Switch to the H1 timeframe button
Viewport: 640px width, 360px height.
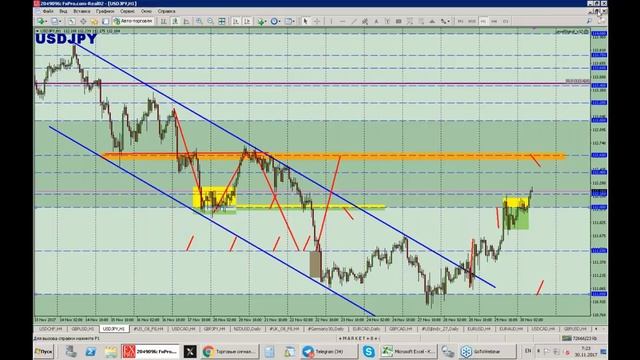point(483,21)
